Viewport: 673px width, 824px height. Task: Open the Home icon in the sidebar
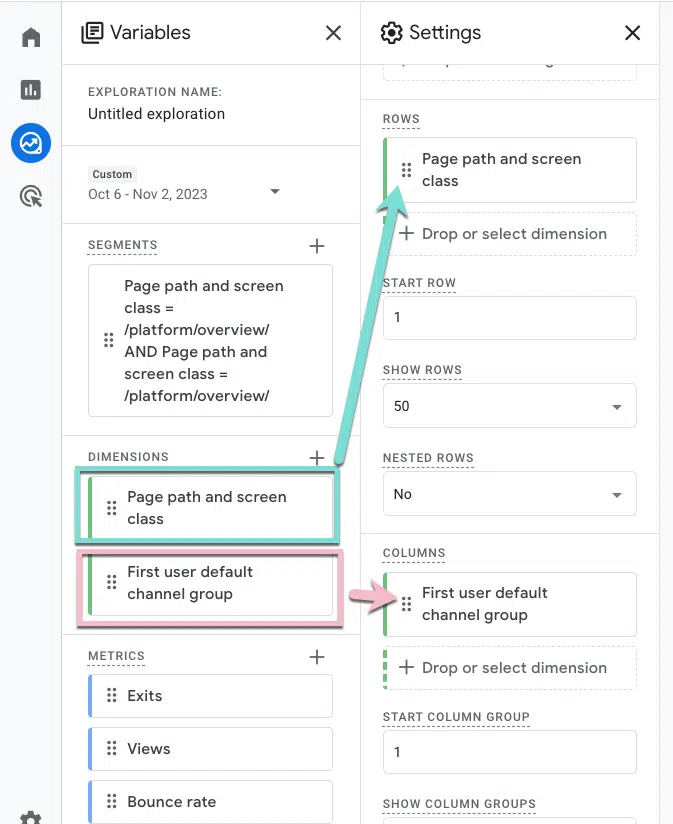tap(31, 37)
